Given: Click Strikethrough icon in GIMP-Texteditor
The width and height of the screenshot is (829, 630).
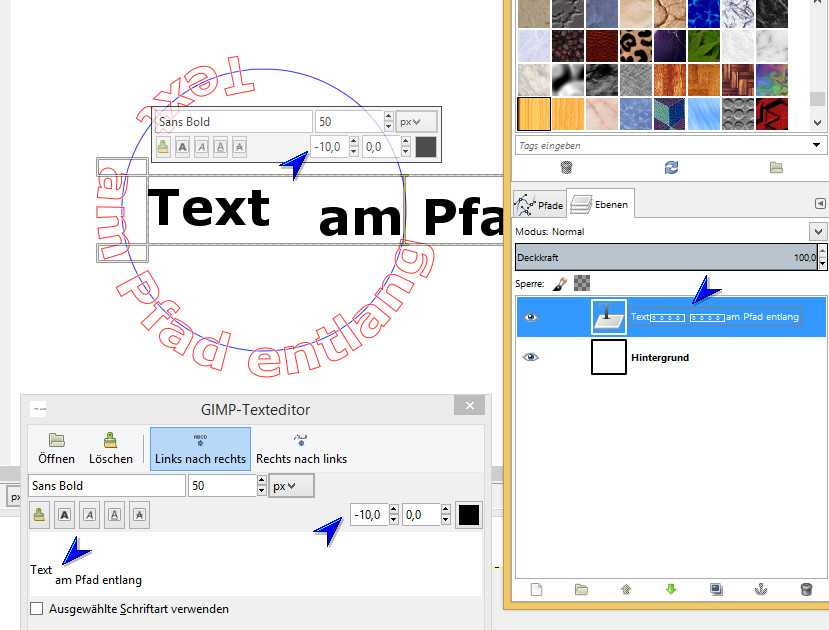Looking at the screenshot, I should 140,515.
